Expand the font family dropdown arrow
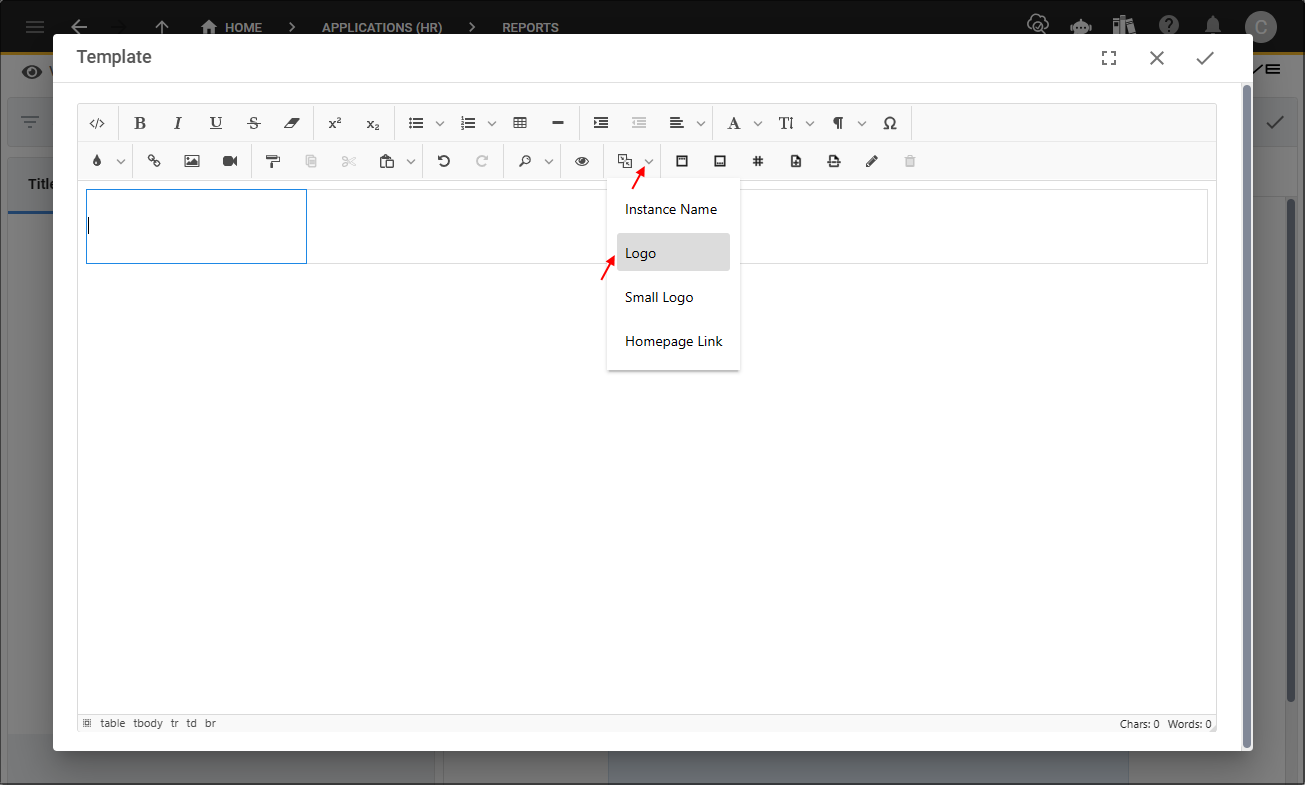 [x=758, y=124]
